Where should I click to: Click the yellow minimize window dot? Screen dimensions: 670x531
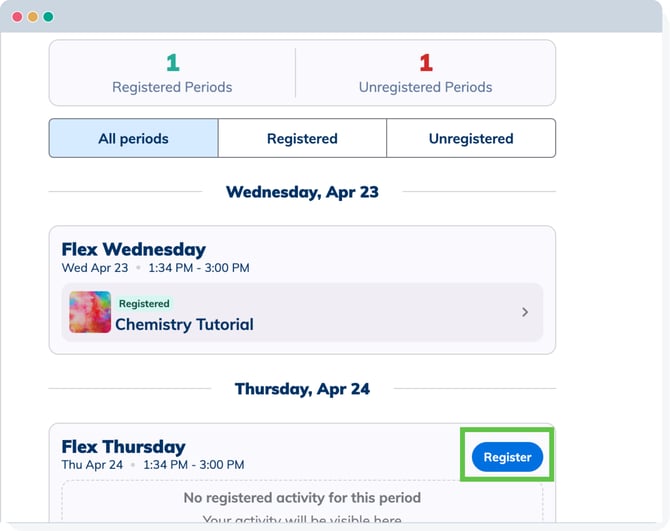(x=32, y=17)
